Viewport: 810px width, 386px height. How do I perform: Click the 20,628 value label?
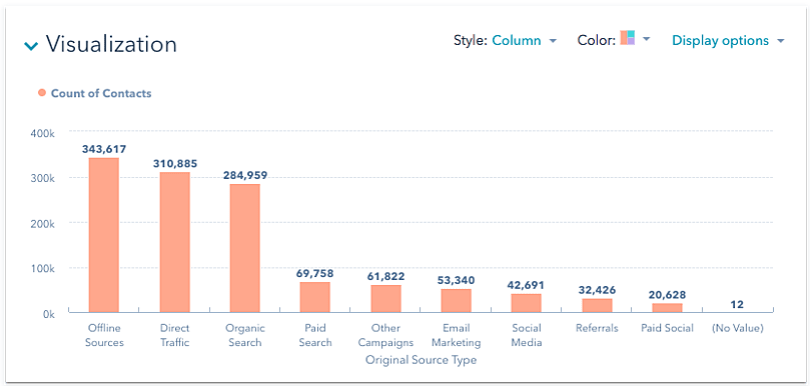[x=667, y=295]
